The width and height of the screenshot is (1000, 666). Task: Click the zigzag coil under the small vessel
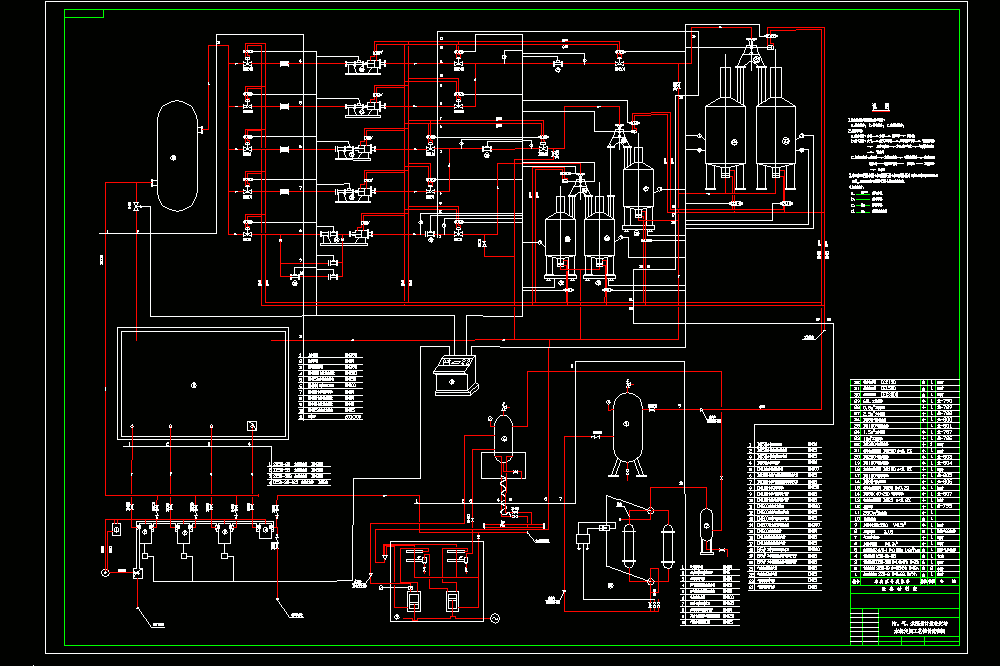click(503, 496)
